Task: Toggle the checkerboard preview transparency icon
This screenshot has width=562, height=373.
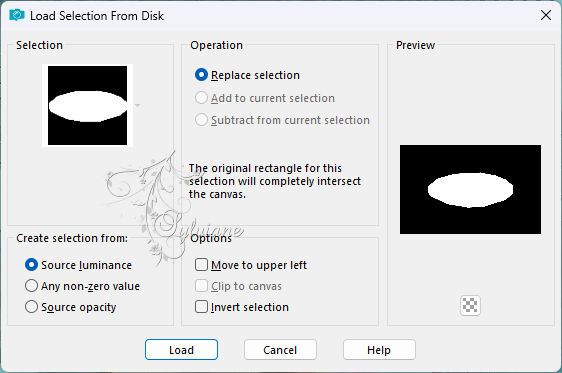Action: 470,306
